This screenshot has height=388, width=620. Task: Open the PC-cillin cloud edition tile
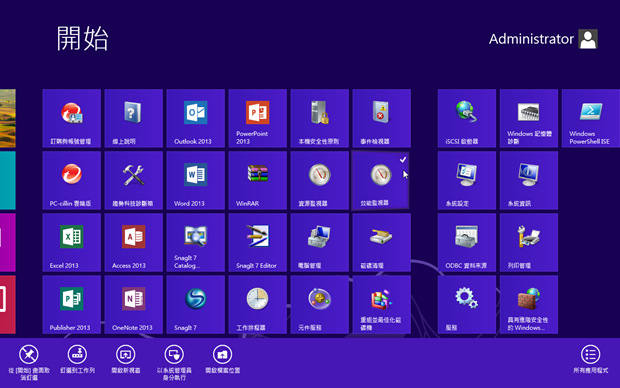tap(72, 180)
